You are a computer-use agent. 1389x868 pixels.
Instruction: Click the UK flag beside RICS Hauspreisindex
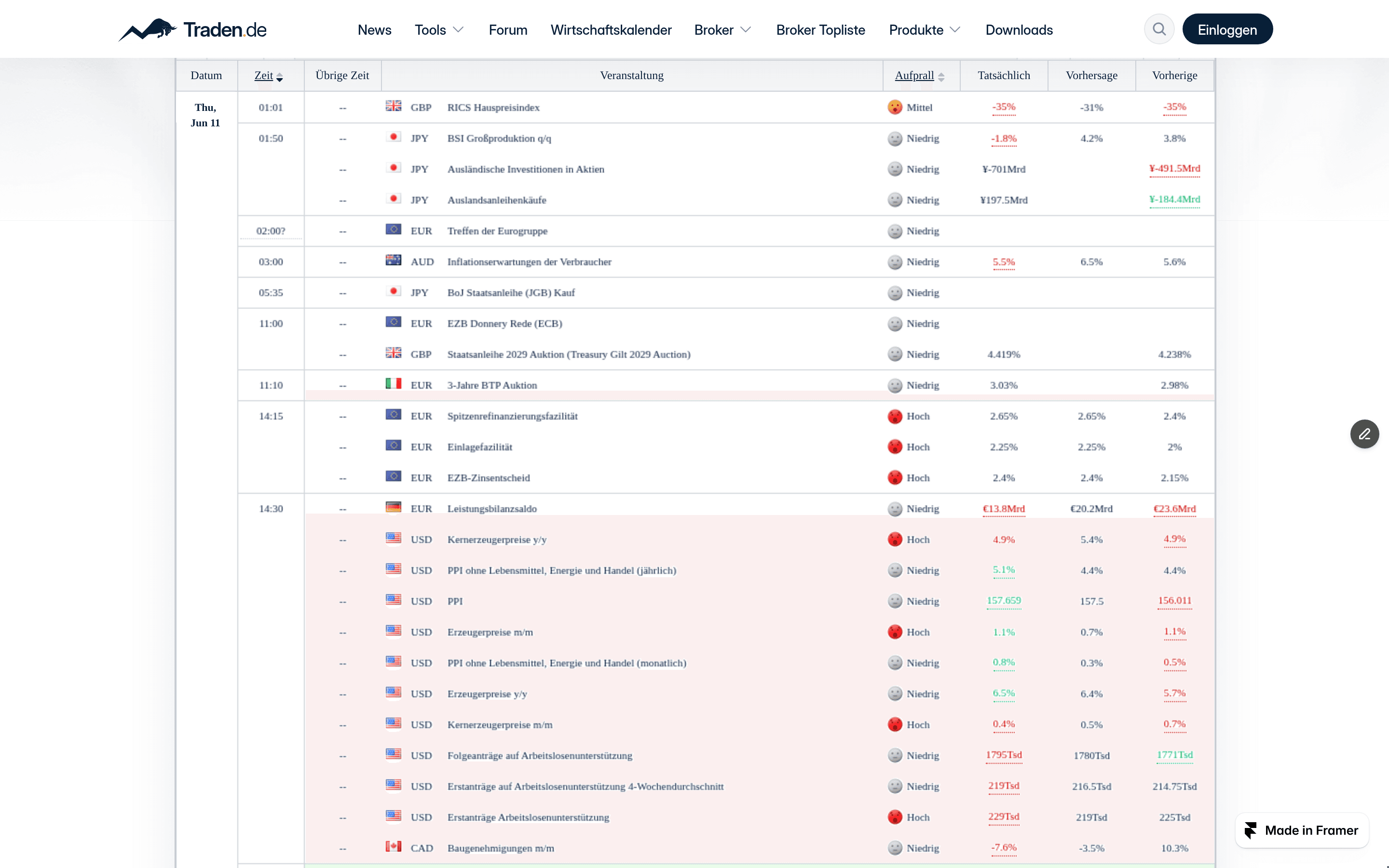pos(393,106)
